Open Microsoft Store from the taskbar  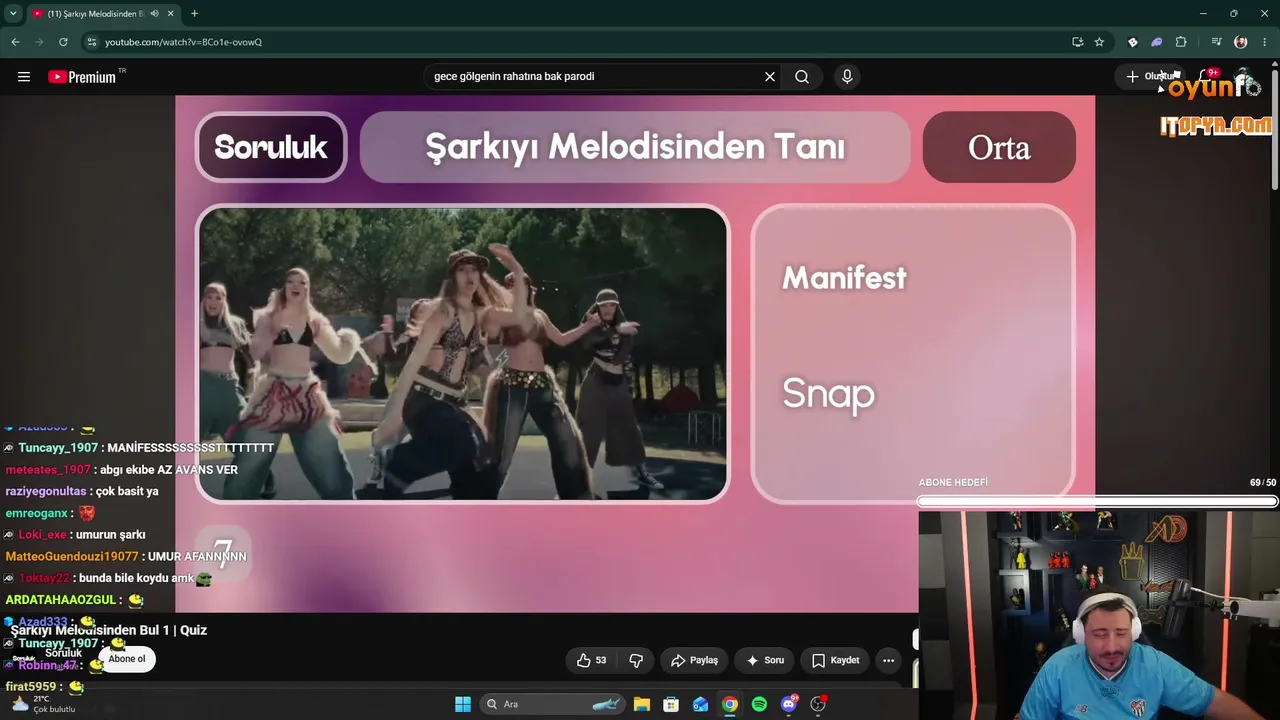tap(671, 704)
